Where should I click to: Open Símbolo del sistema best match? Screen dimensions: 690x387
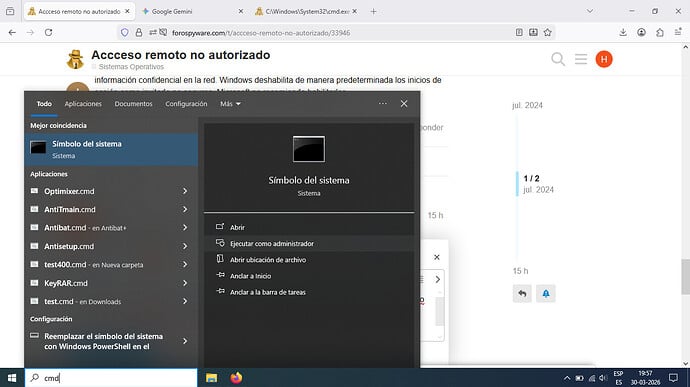[x=111, y=149]
